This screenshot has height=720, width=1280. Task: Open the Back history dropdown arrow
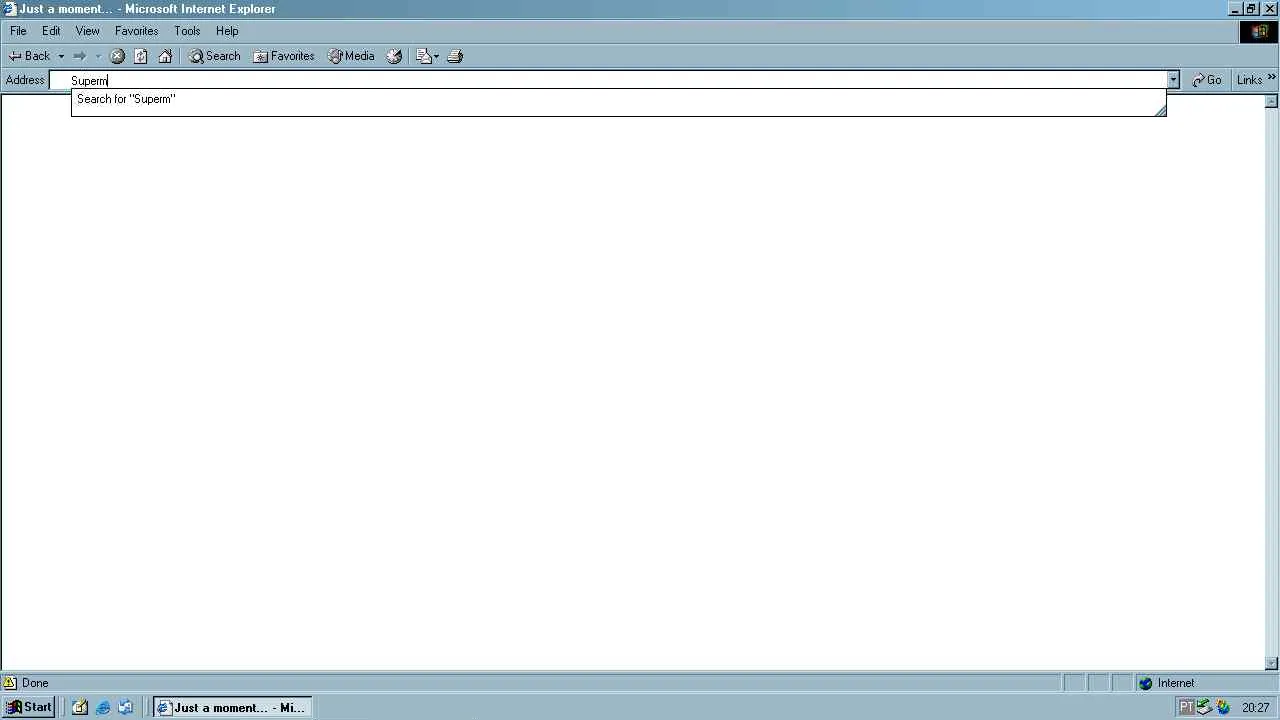[x=61, y=56]
